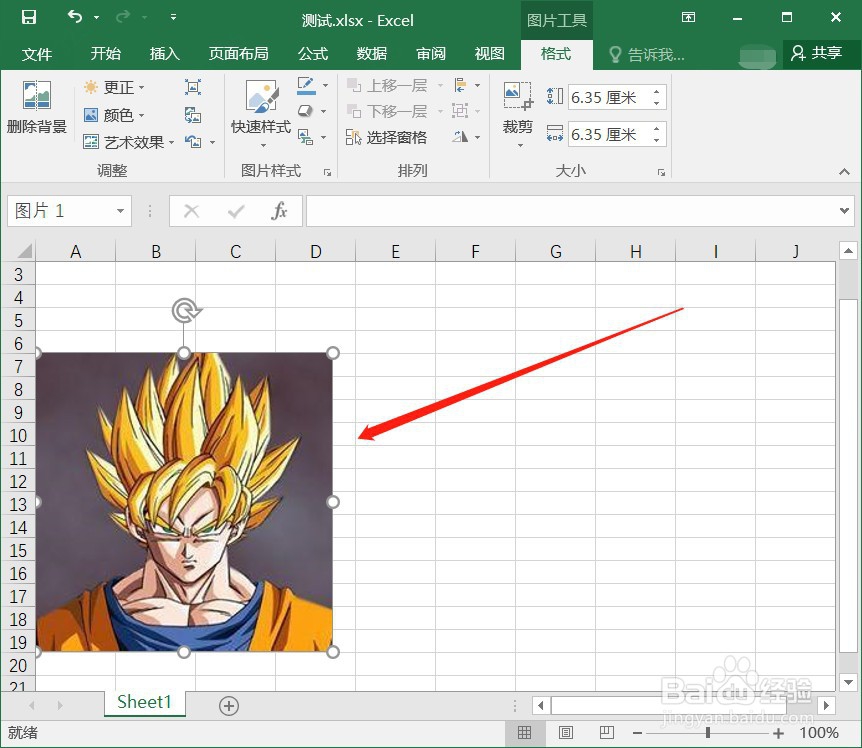The width and height of the screenshot is (862, 748).
Task: Click the horizontal scrollbar left arrow
Action: pos(540,705)
